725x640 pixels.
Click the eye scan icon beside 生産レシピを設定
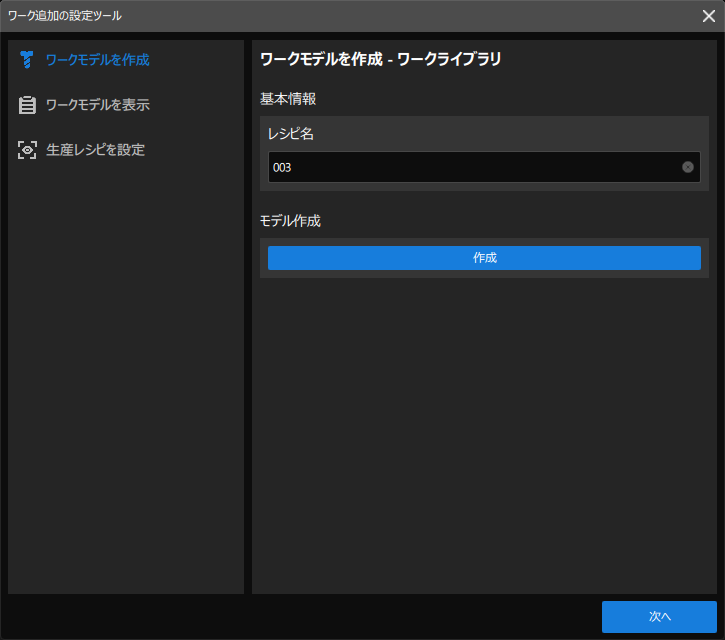(x=27, y=150)
